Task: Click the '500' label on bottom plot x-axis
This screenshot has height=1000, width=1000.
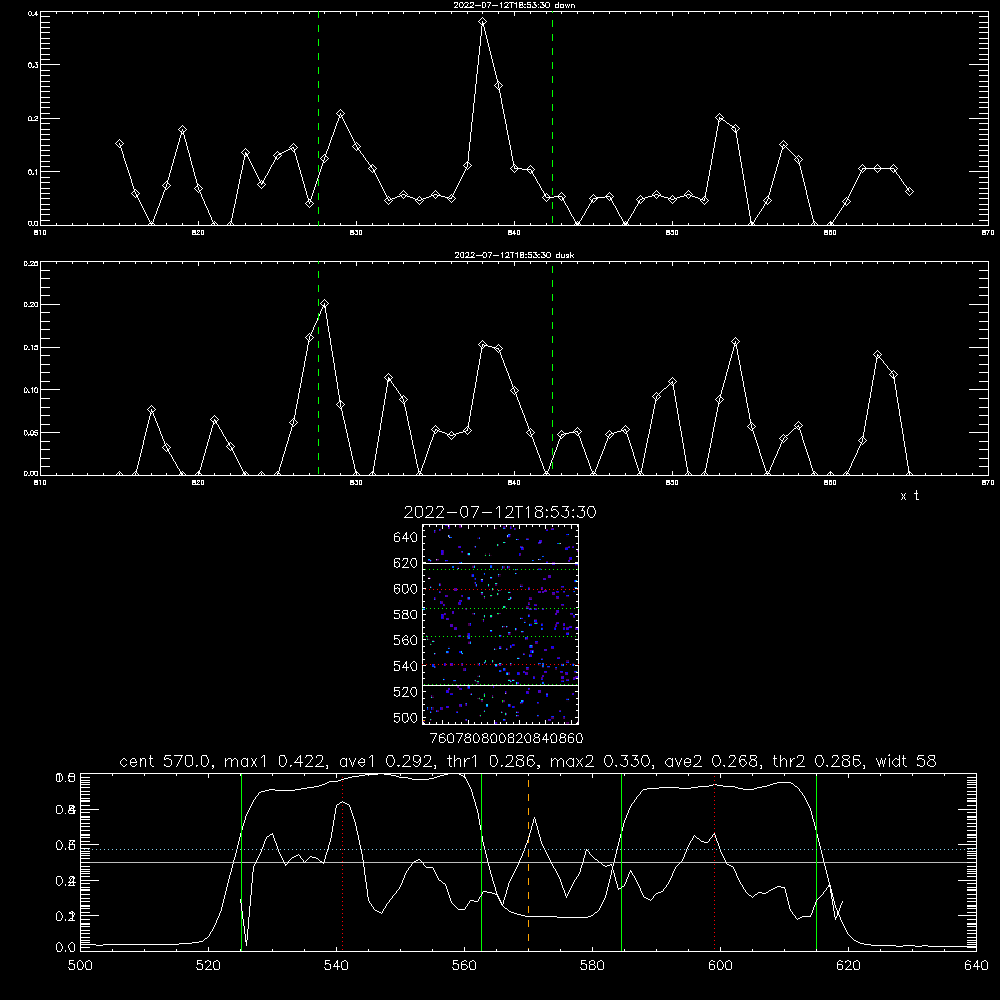Action: 80,966
